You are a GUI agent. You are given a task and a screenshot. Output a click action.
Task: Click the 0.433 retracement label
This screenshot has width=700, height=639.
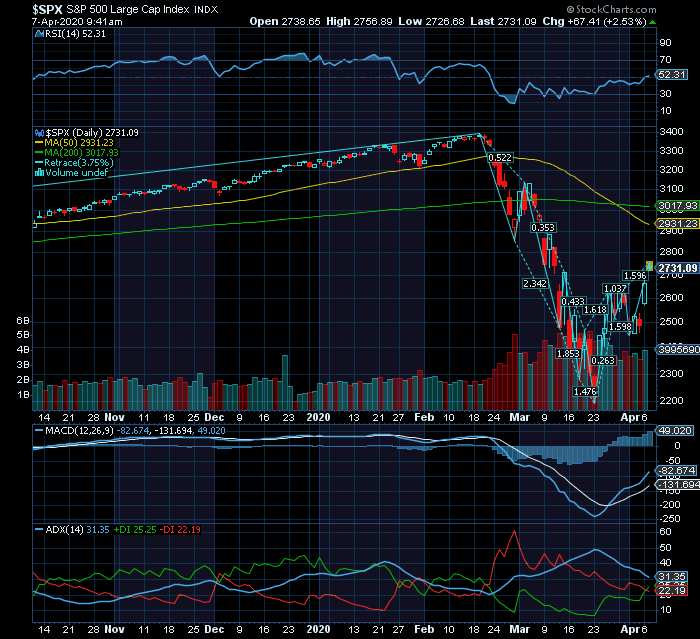[573, 302]
